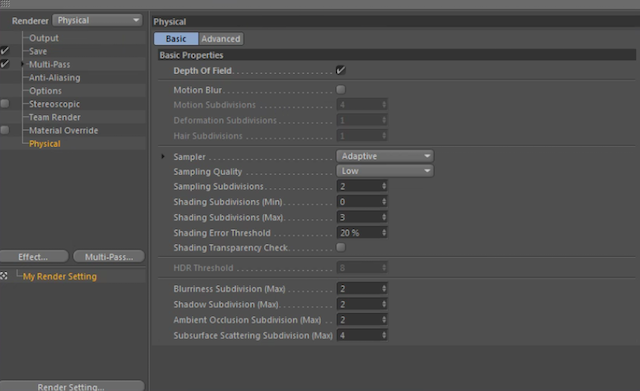The height and width of the screenshot is (391, 640).
Task: Switch to the Advanced tab
Action: (x=221, y=39)
